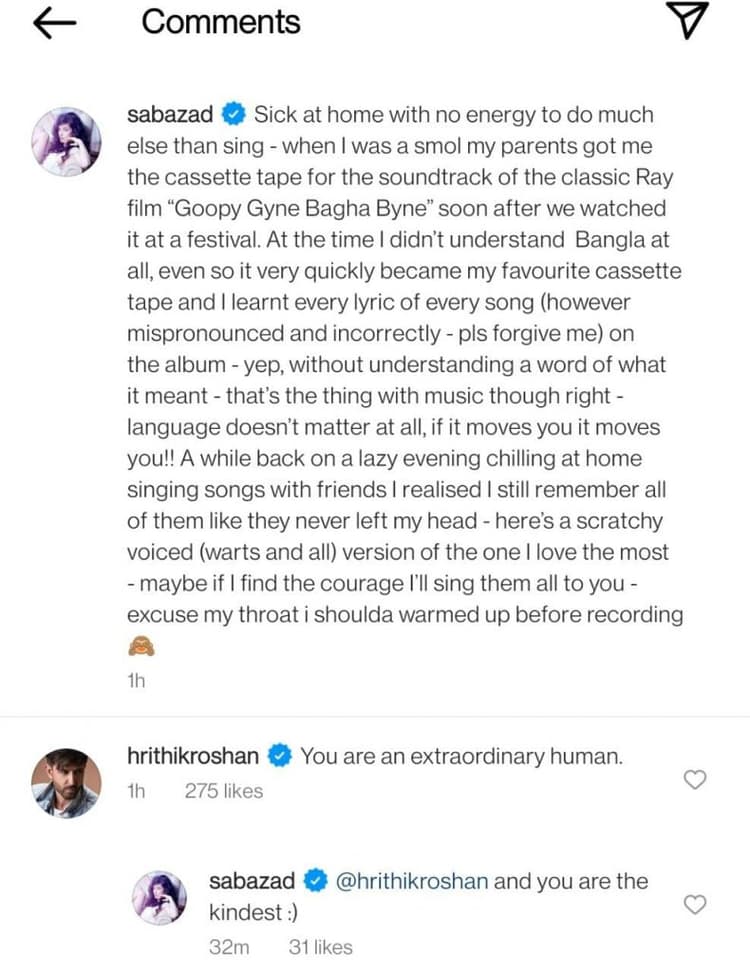
Task: Open hrithikroshan's profile picture
Action: (x=66, y=783)
